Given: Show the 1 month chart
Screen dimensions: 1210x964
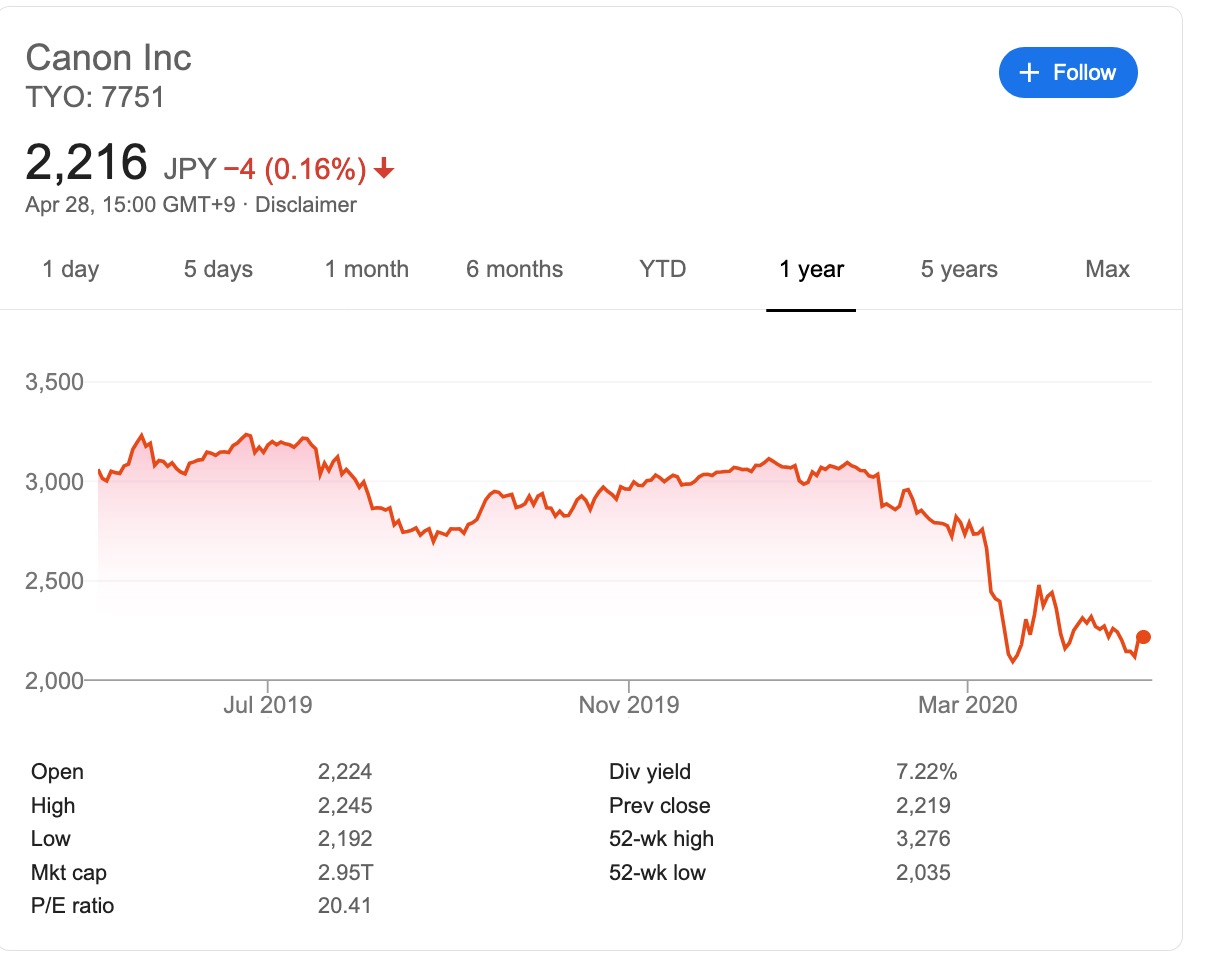Looking at the screenshot, I should pos(367,269).
